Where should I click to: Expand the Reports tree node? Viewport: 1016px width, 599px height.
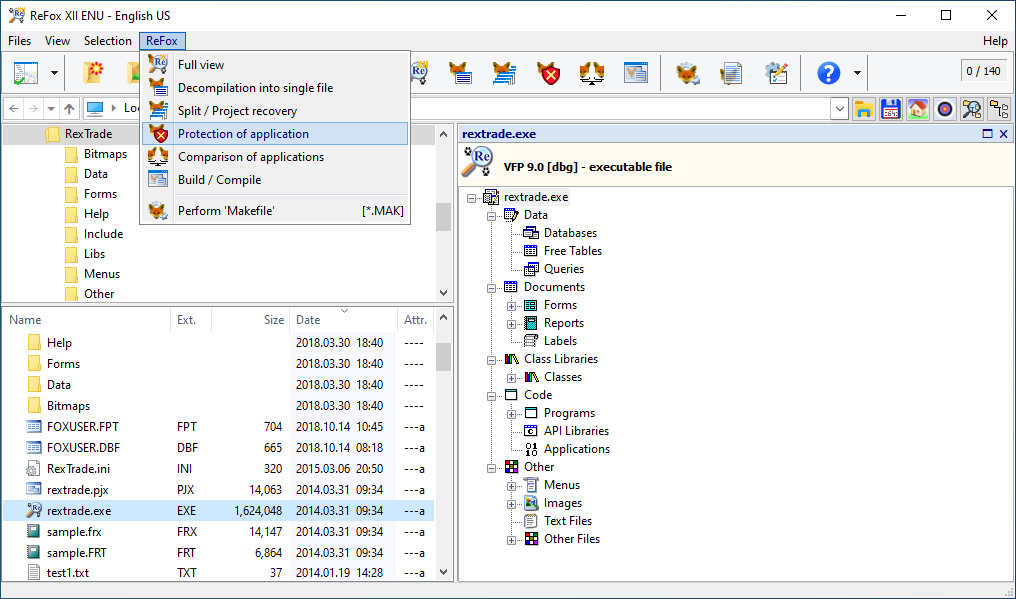(511, 324)
